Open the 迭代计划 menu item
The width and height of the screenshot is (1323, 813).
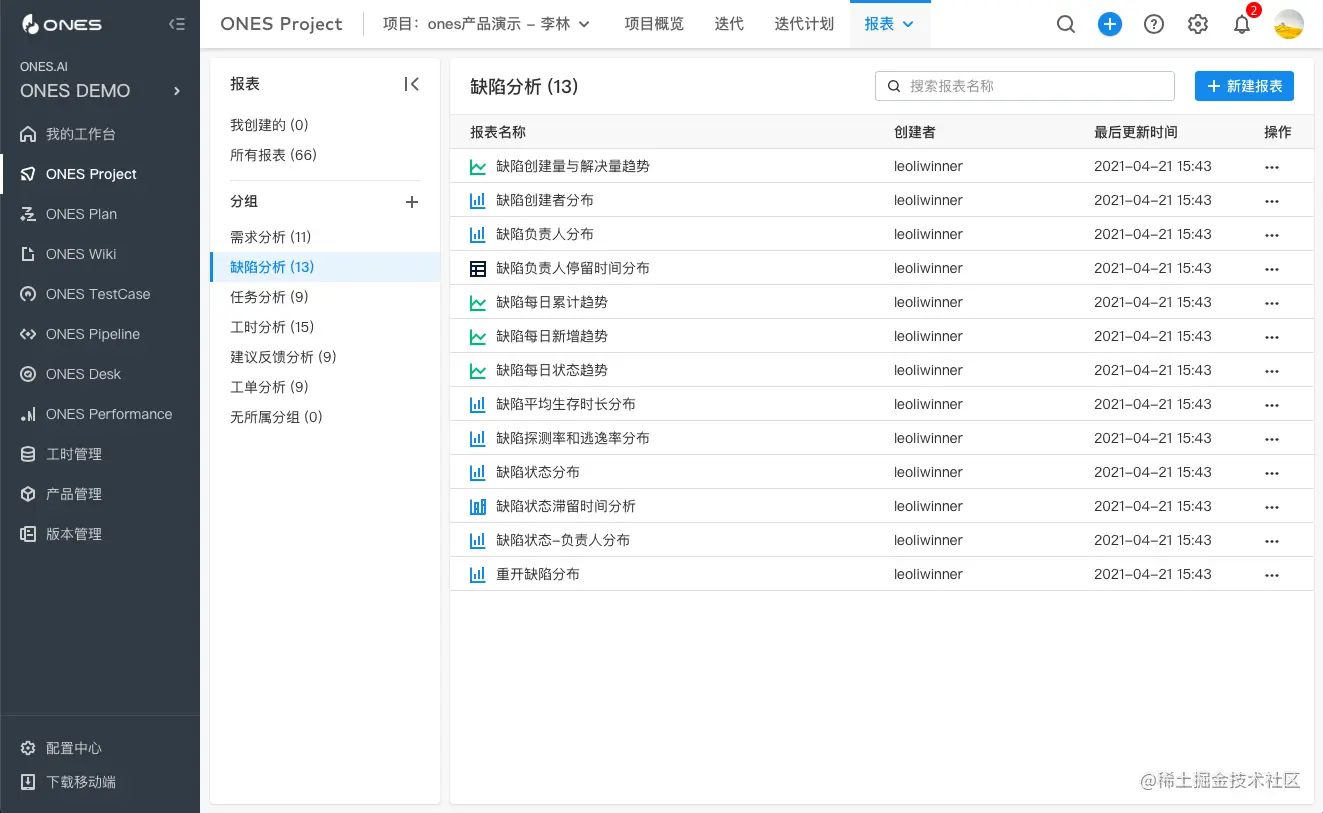[x=803, y=24]
